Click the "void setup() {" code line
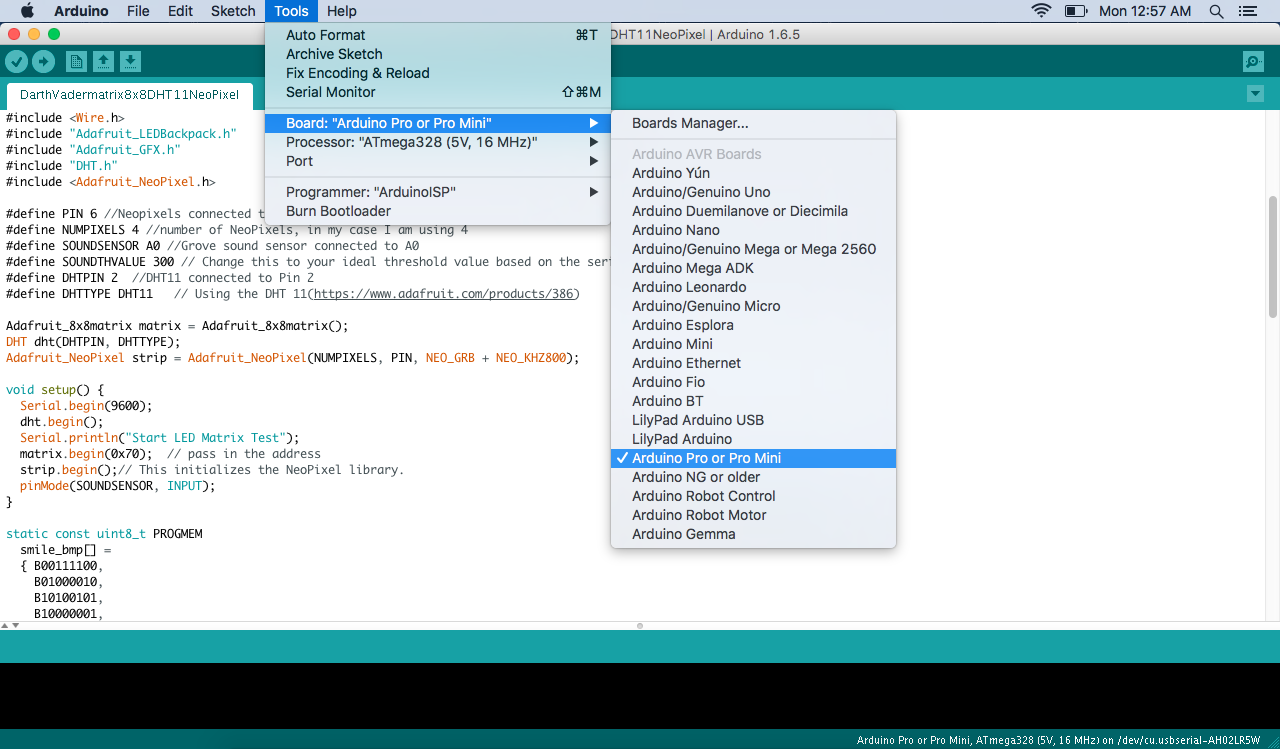This screenshot has height=749, width=1280. 55,390
